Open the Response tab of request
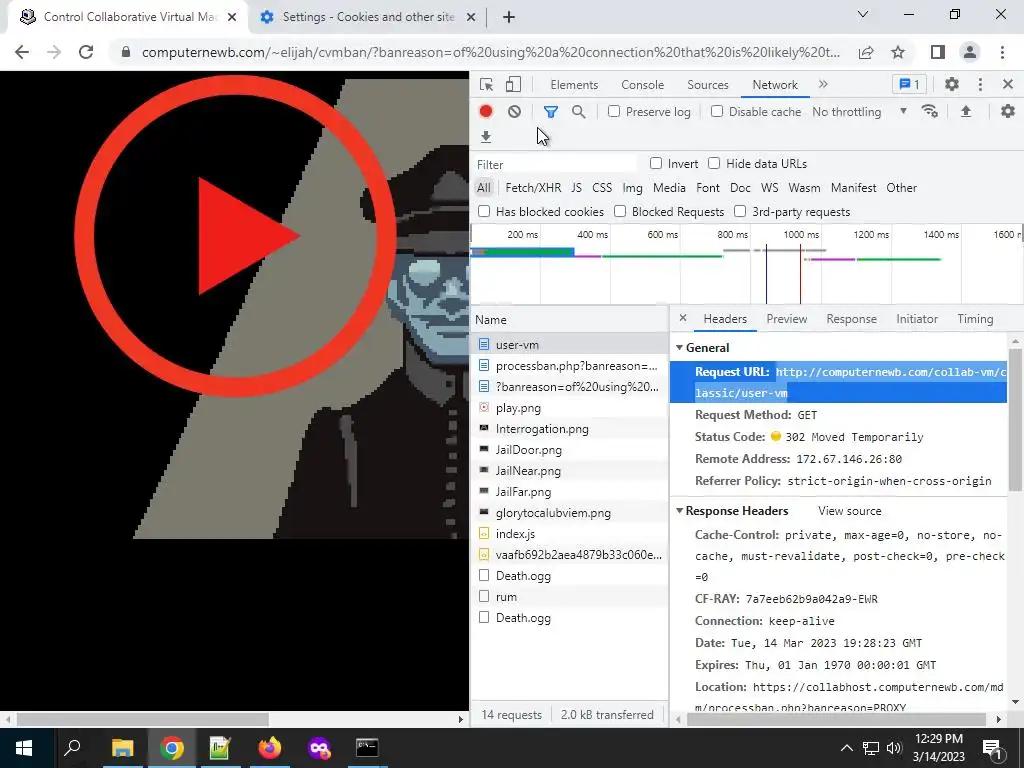Viewport: 1024px width, 768px height. [851, 319]
